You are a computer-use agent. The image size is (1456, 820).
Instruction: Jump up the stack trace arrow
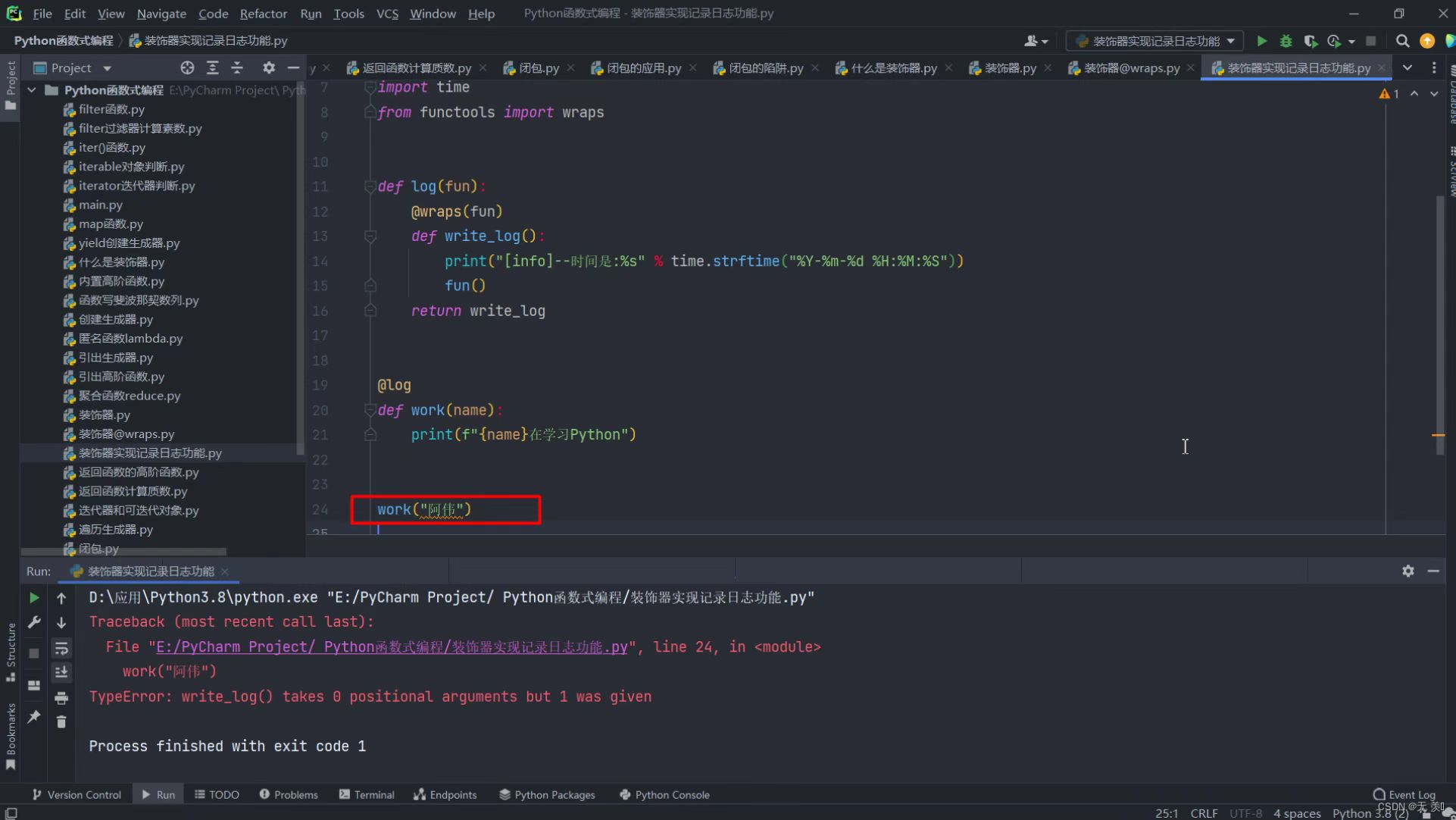(x=61, y=598)
